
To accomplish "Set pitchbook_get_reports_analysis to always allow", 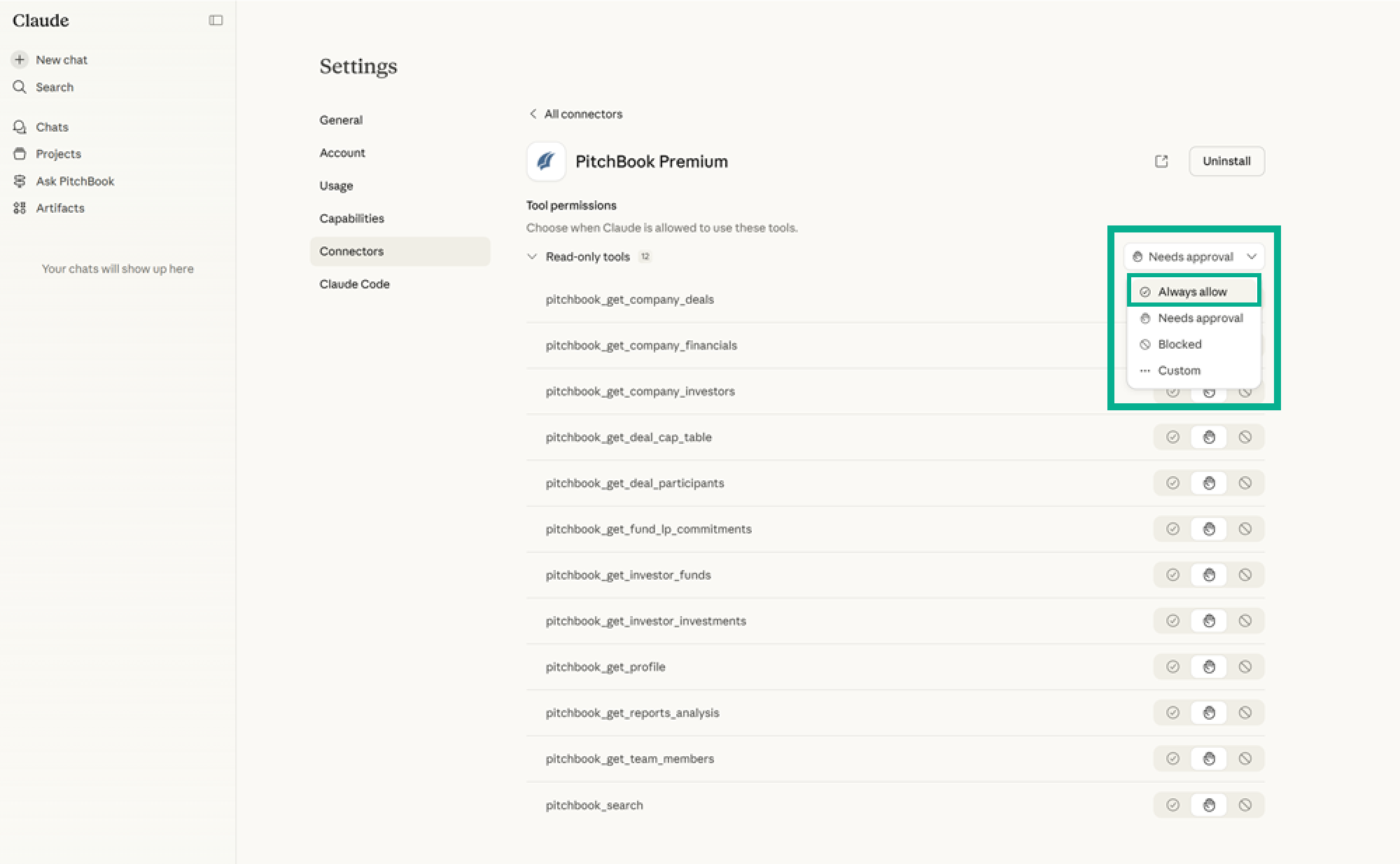I will pos(1172,713).
